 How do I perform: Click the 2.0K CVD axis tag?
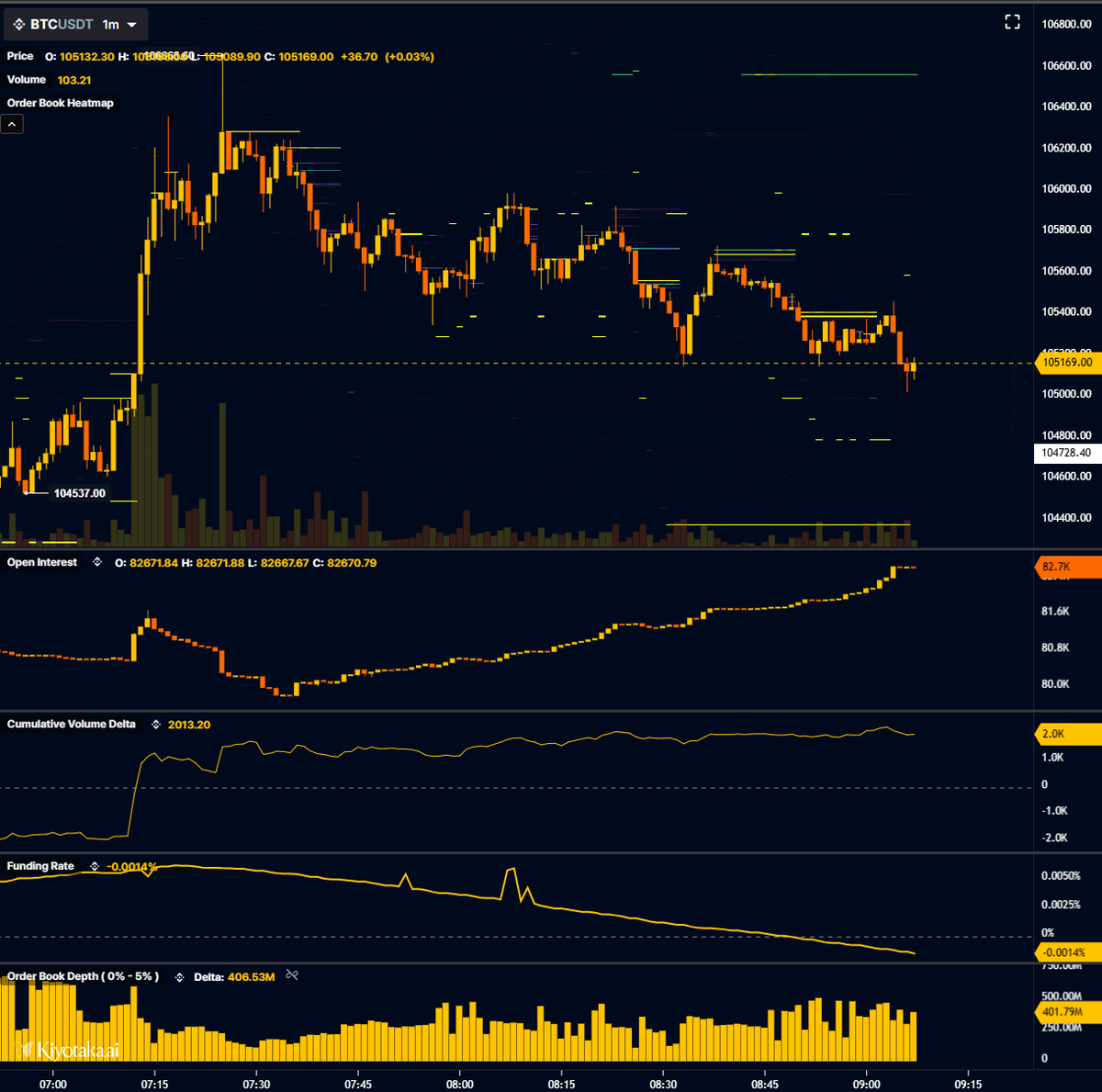coord(1067,734)
